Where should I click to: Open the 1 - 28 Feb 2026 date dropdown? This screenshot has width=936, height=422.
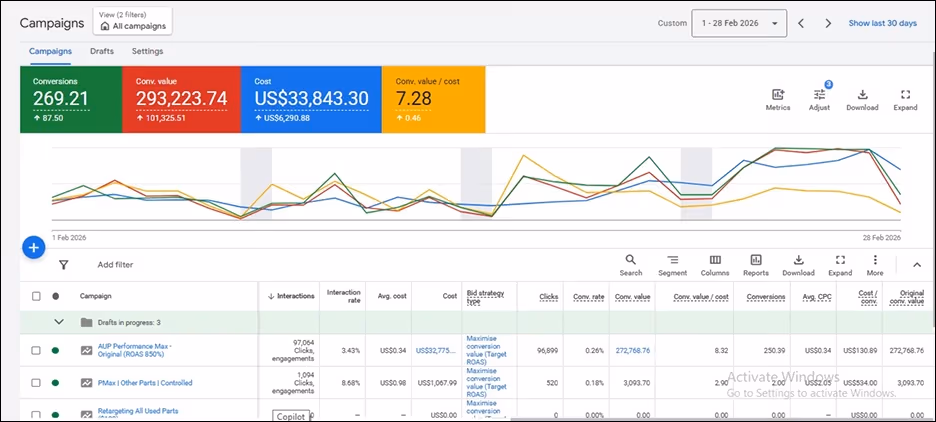tap(739, 23)
